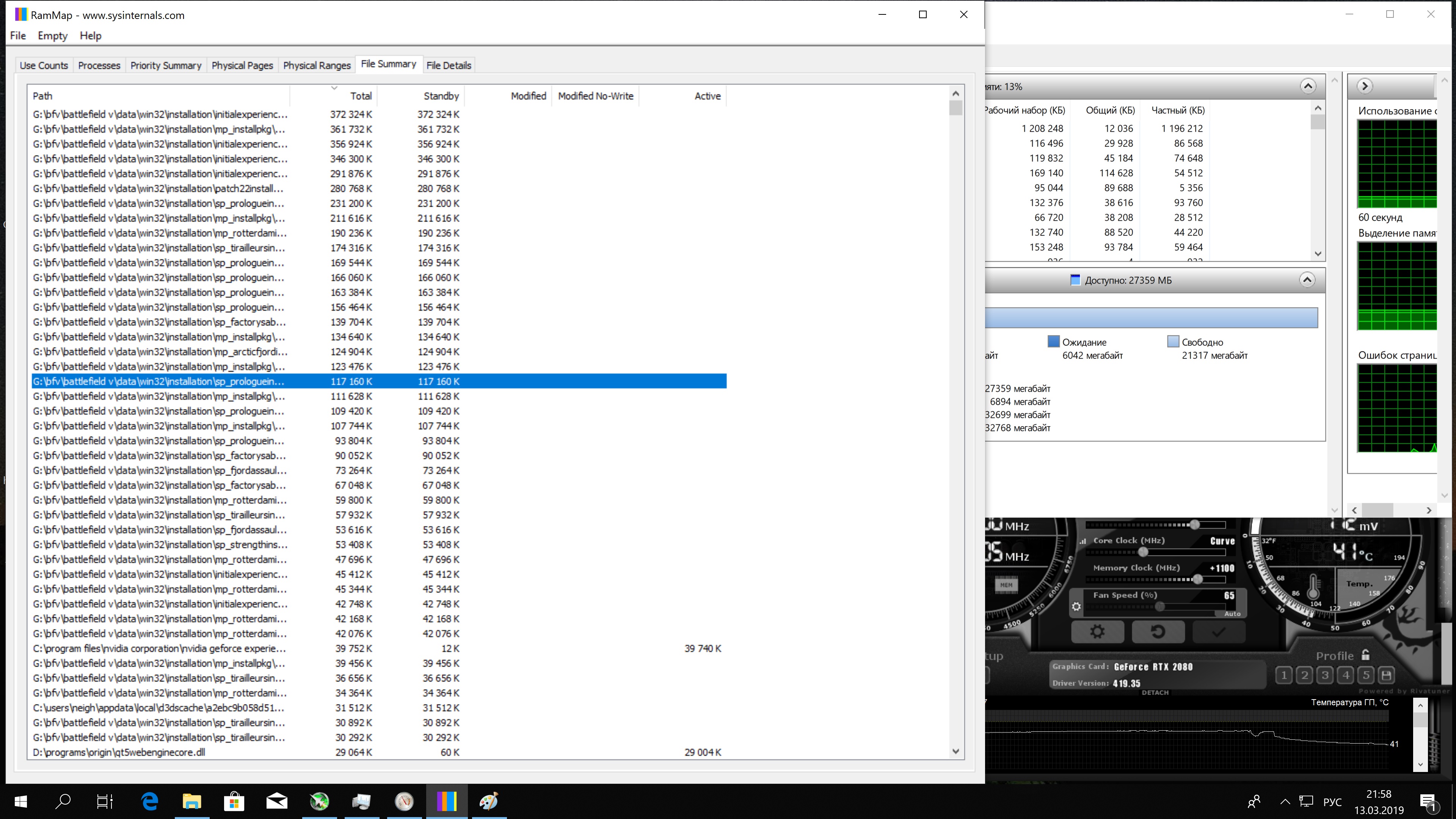Open the voltage-frequency curve editor icon
This screenshot has height=819, width=1456.
pos(1083,541)
